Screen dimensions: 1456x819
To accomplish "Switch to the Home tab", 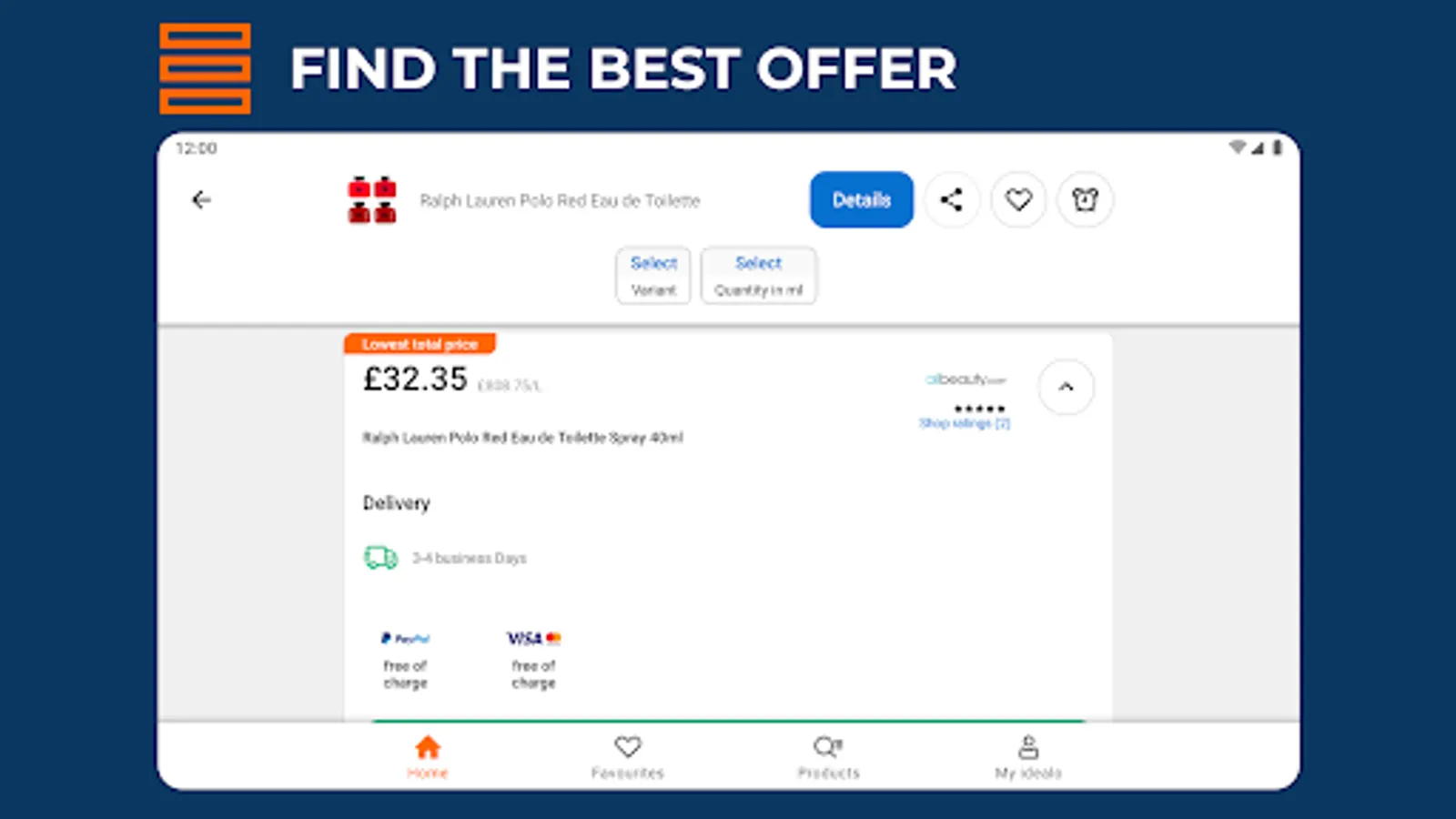I will [428, 757].
